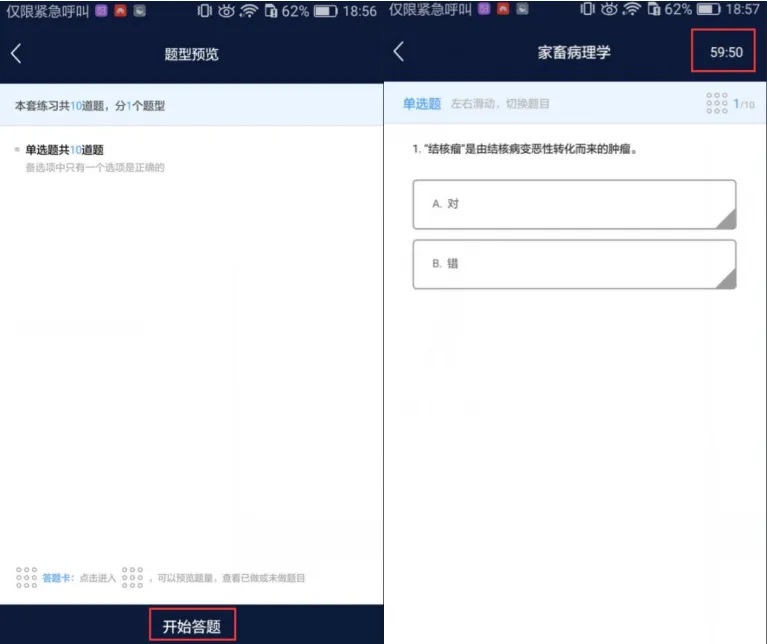
Task: Tap the battery icon in right status bar
Action: pyautogui.click(x=708, y=9)
